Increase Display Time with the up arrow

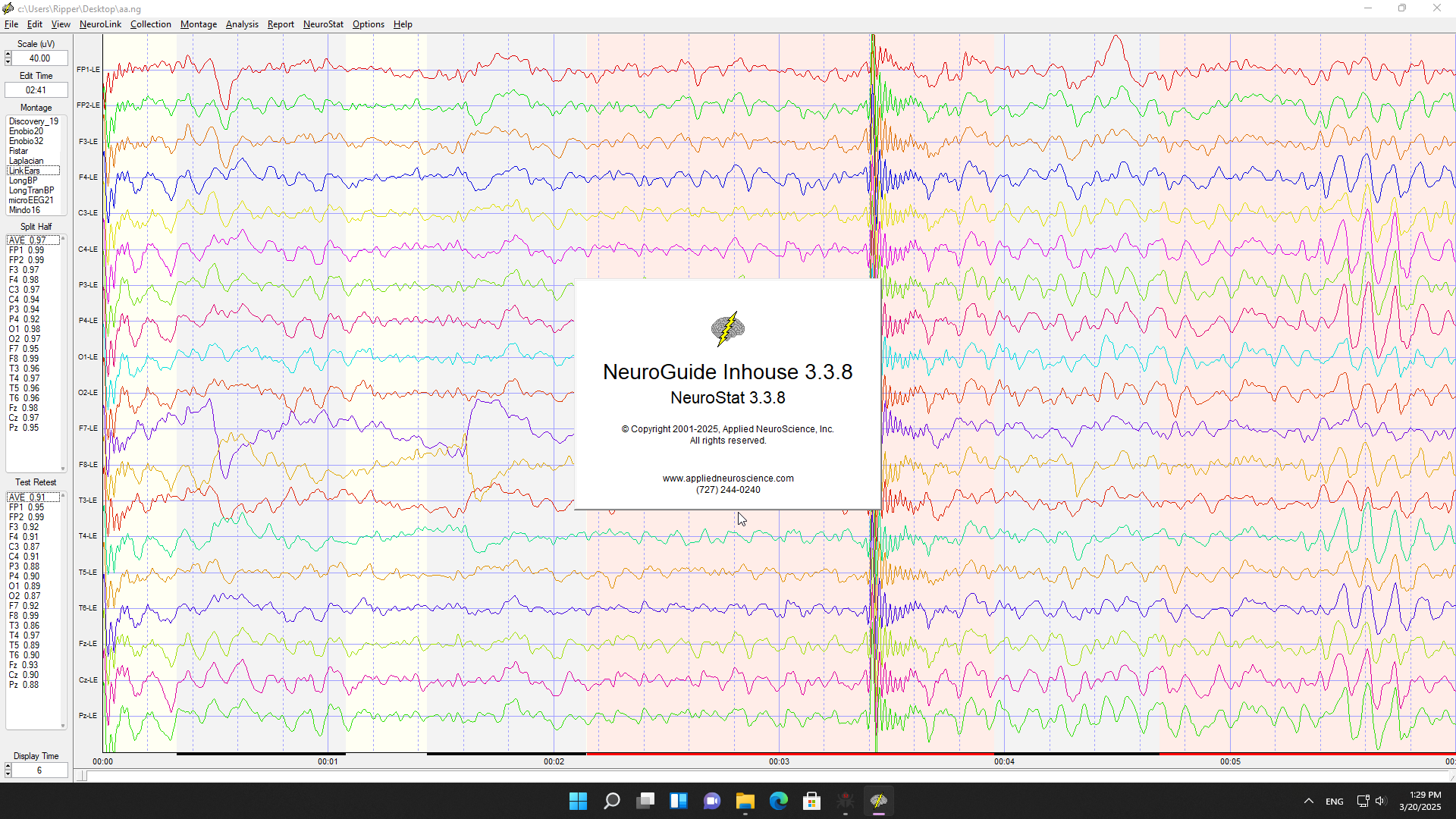[8, 767]
